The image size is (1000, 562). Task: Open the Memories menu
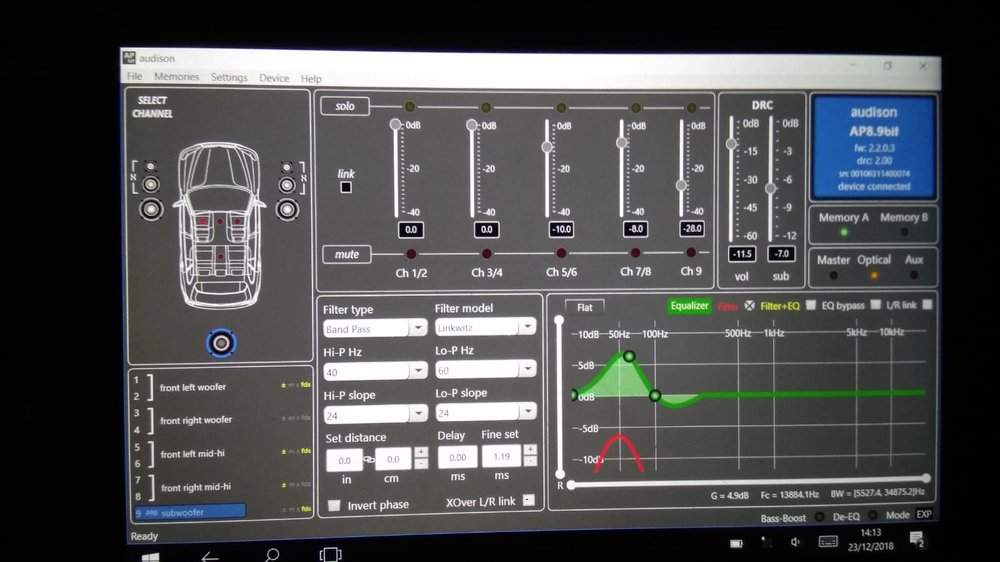(x=177, y=77)
